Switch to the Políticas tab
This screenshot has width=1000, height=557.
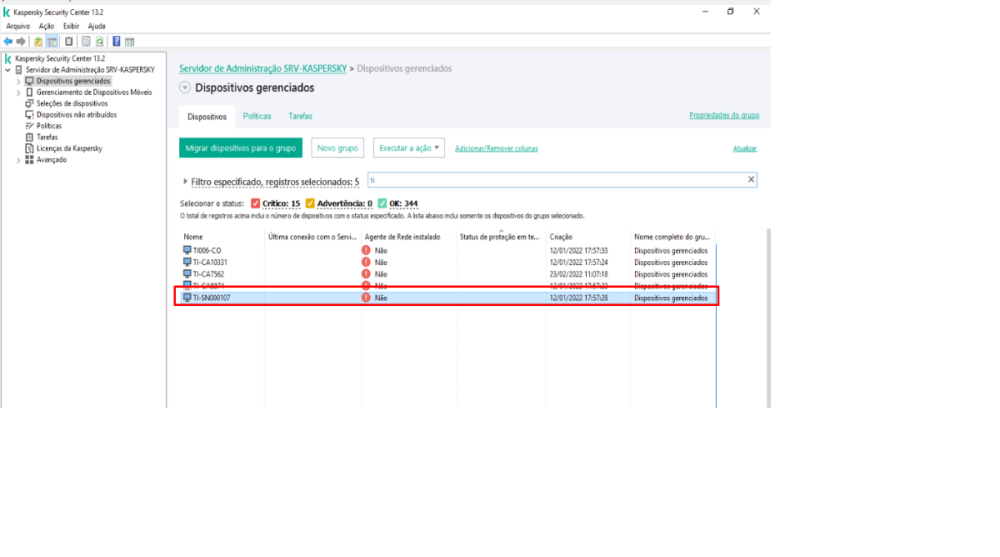[x=257, y=116]
